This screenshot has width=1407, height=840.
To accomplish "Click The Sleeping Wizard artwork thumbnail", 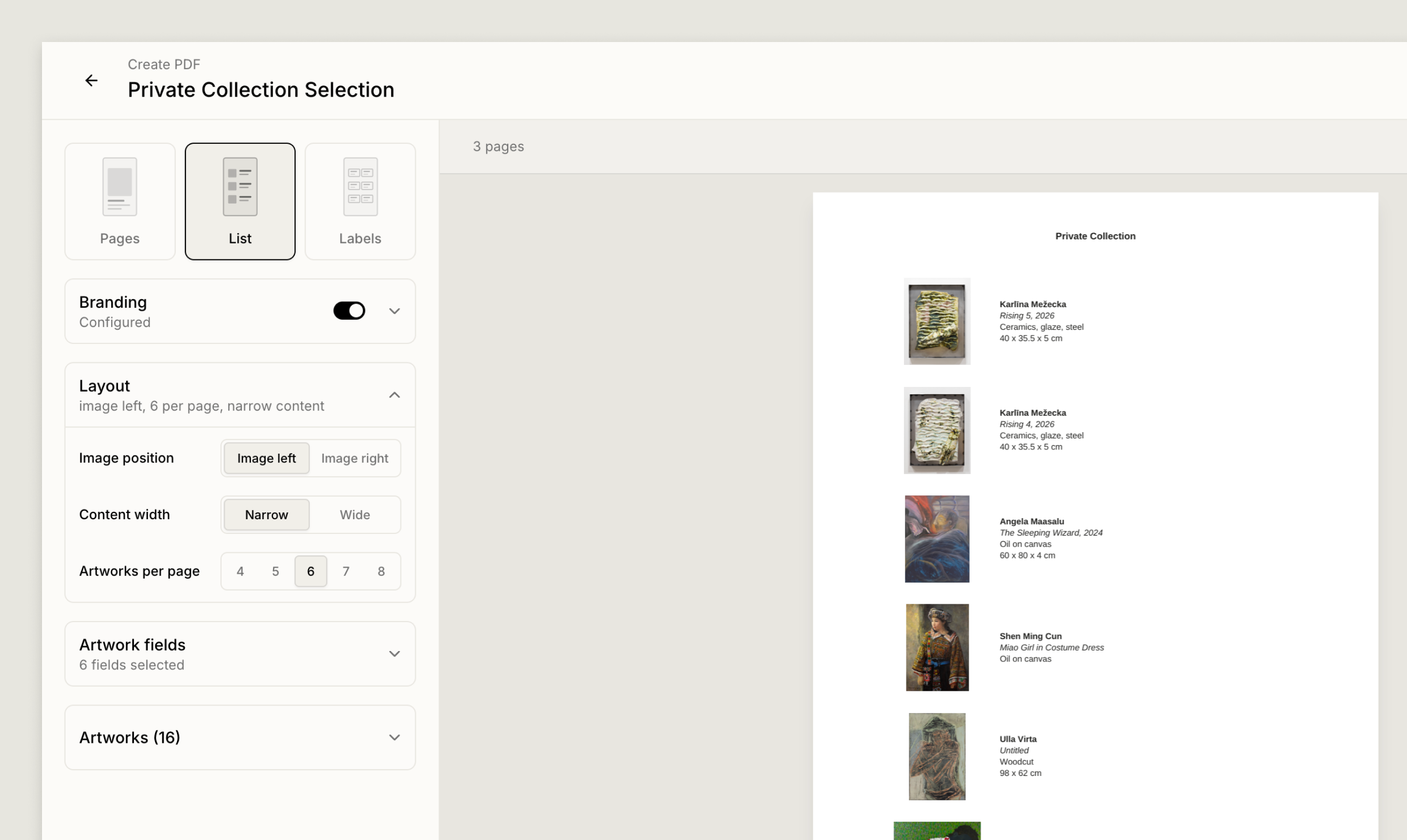I will (937, 539).
